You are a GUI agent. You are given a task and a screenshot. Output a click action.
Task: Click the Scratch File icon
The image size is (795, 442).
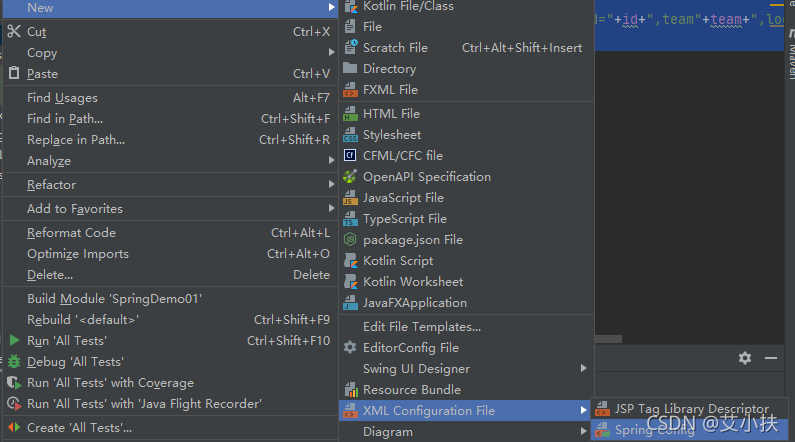click(350, 47)
